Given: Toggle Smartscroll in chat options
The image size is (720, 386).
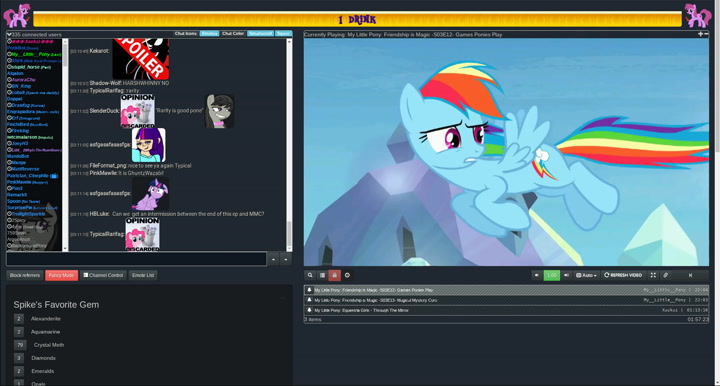Looking at the screenshot, I should point(260,34).
